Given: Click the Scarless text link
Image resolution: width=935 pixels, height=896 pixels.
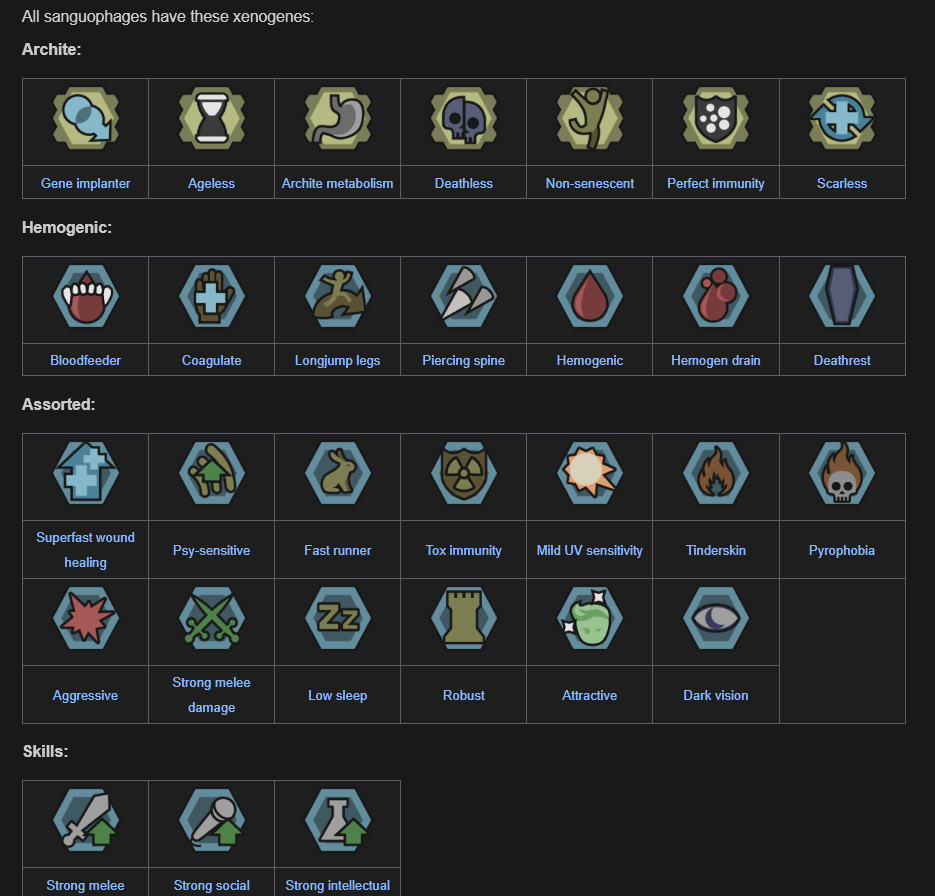Looking at the screenshot, I should [841, 183].
